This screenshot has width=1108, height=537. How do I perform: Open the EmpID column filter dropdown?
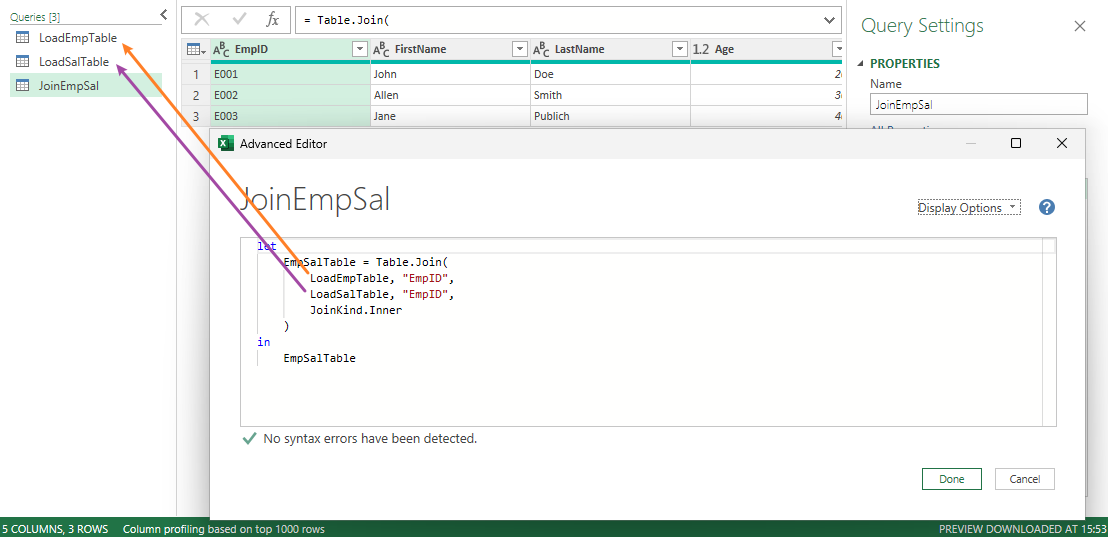359,50
